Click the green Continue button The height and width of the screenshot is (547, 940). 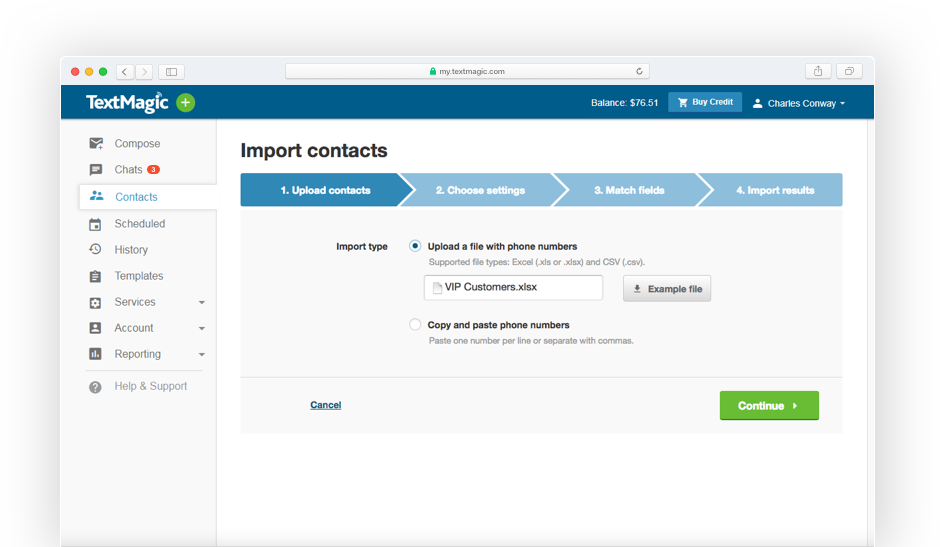pos(769,405)
